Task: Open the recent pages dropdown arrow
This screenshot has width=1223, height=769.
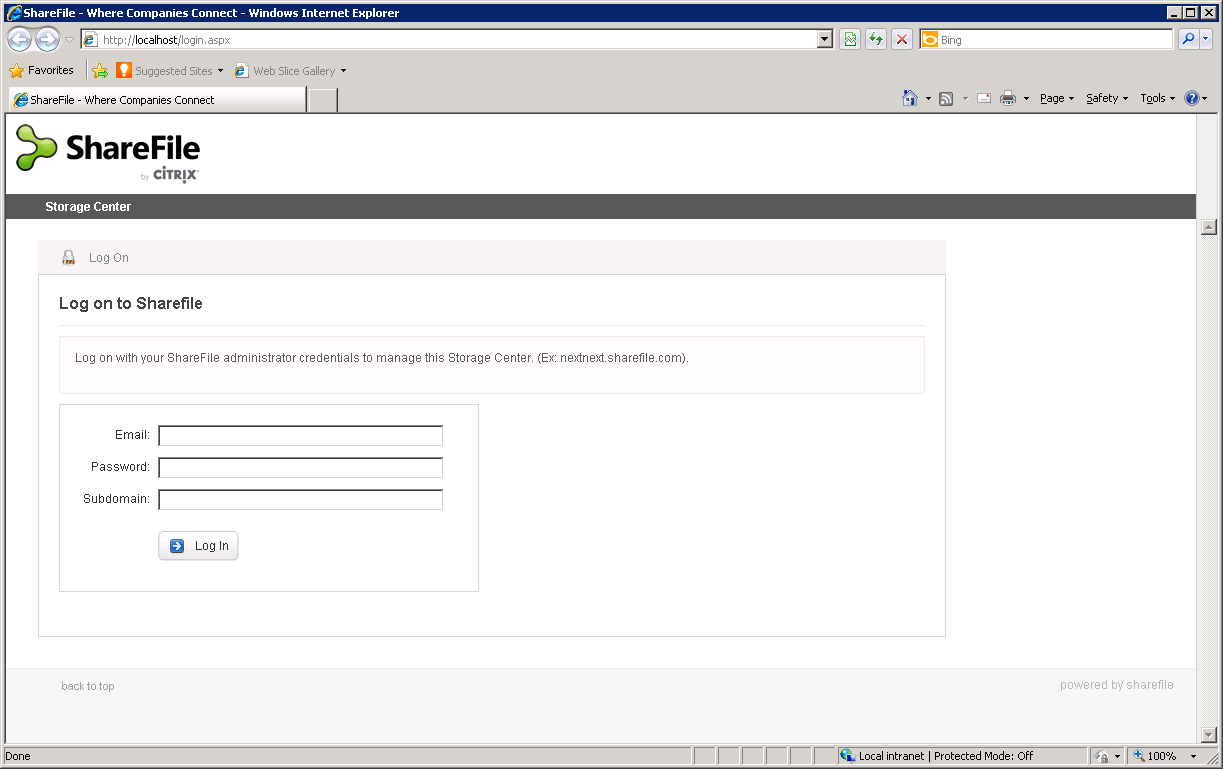Action: [x=69, y=40]
